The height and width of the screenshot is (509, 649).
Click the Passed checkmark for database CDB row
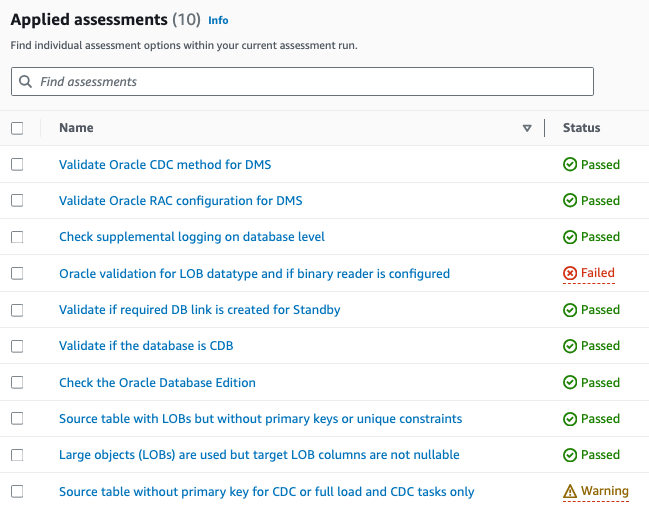tap(570, 346)
